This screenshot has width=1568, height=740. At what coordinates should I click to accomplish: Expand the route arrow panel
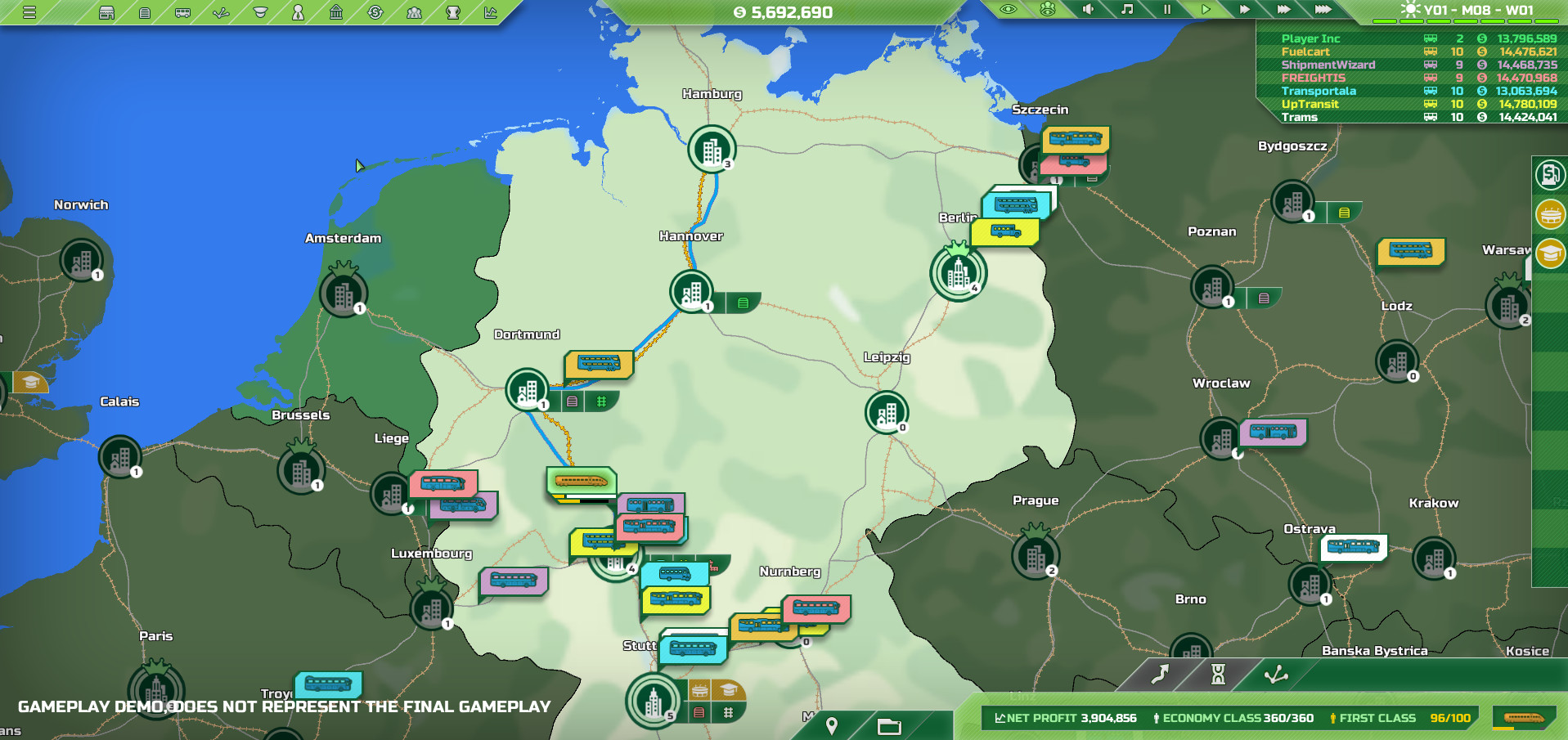(1160, 674)
